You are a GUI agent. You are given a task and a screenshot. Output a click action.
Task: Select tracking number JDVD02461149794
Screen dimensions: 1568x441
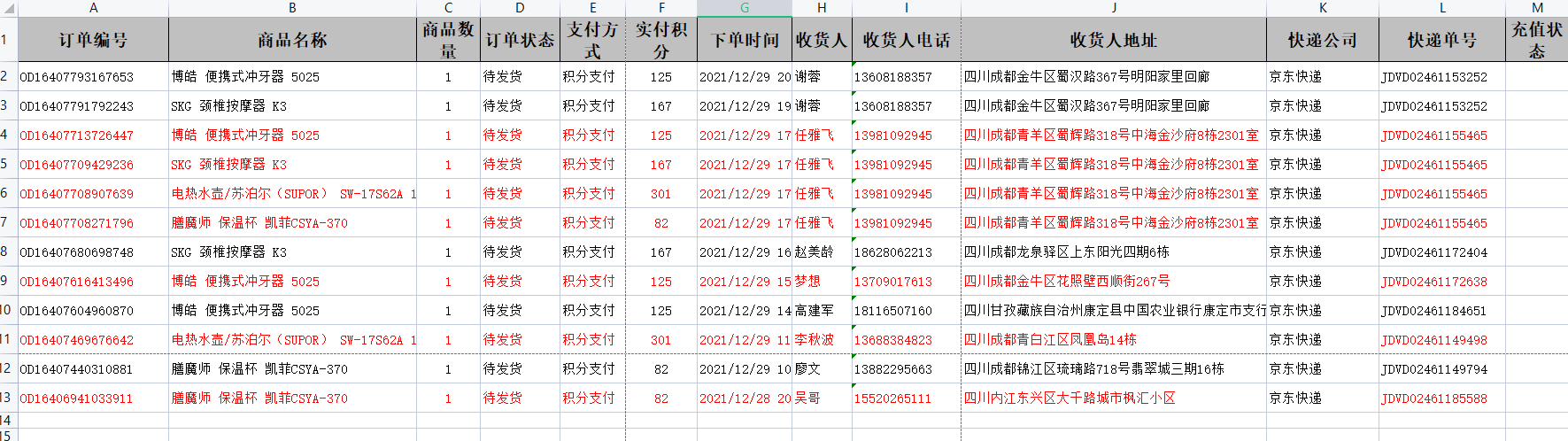[x=1434, y=369]
